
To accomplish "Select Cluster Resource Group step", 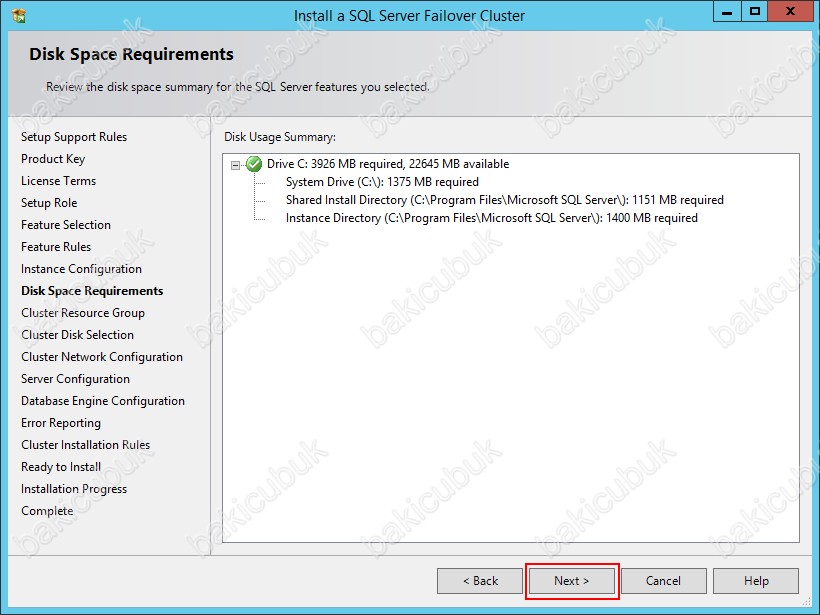I will 83,313.
